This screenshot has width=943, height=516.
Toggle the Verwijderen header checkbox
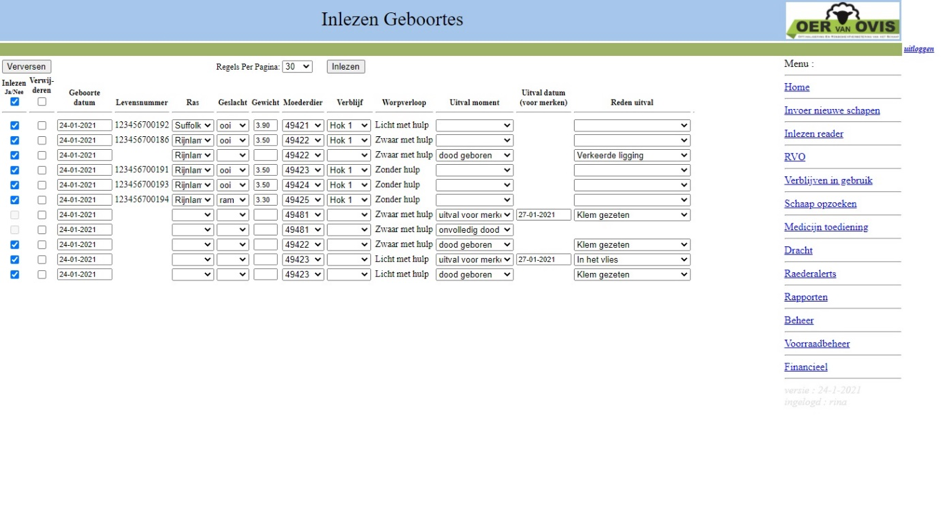coord(41,102)
